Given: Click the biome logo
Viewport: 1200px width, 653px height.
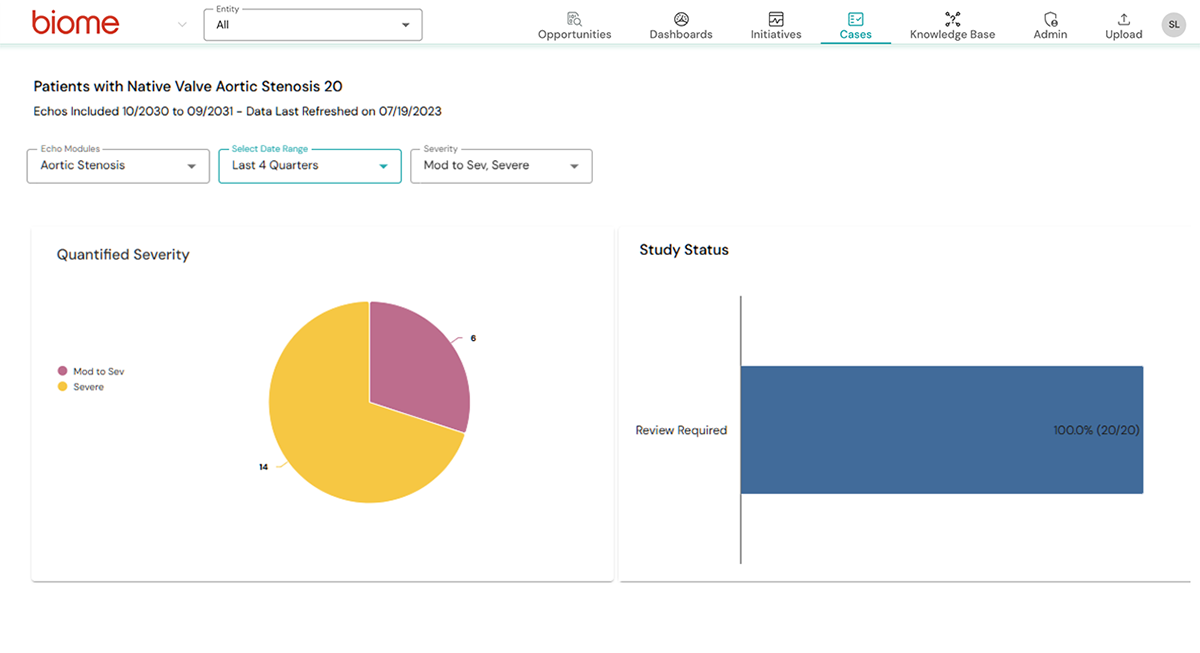Looking at the screenshot, I should tap(76, 22).
